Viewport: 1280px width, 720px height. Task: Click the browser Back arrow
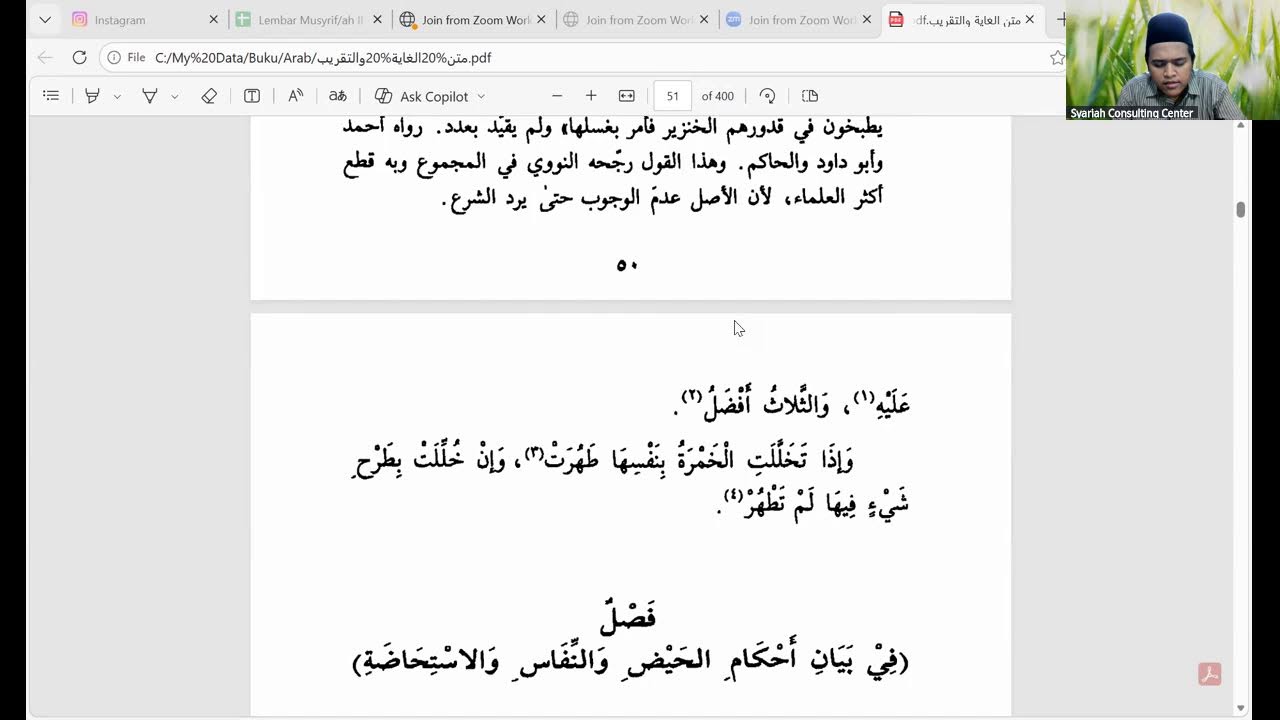pyautogui.click(x=45, y=58)
